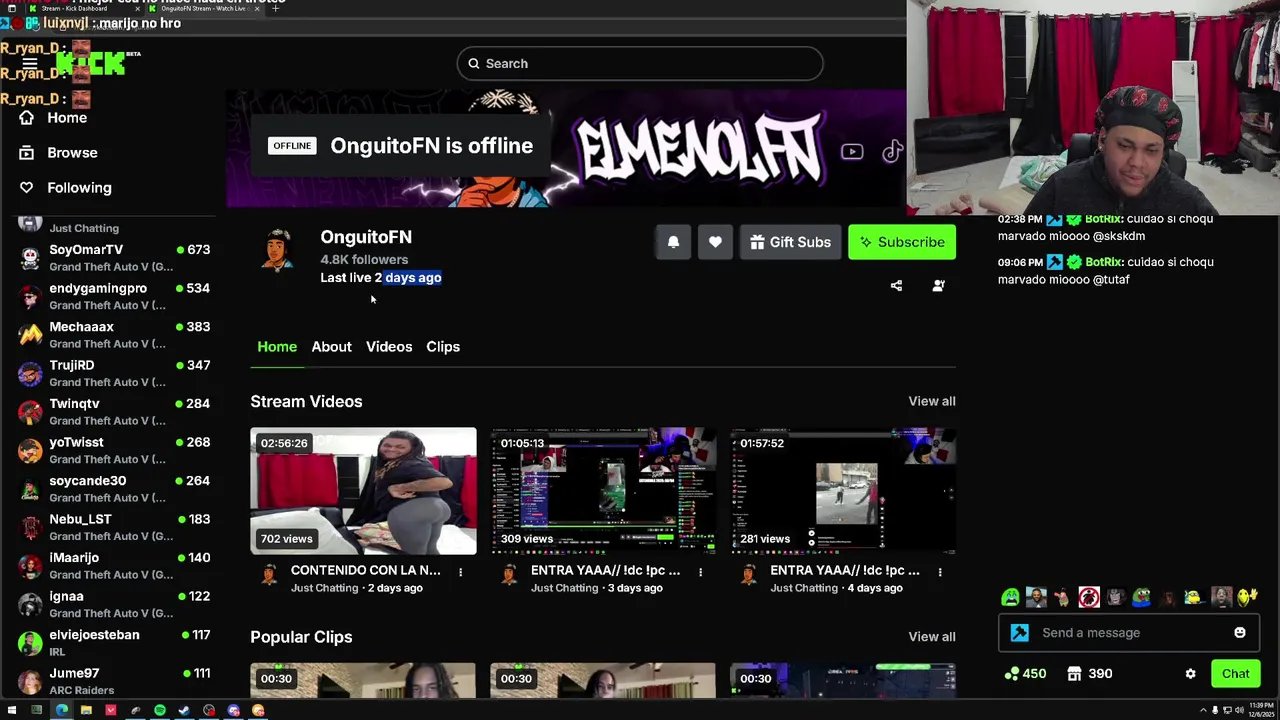
Task: Open Nebu_LST channel in sidebar
Action: pyautogui.click(x=115, y=527)
